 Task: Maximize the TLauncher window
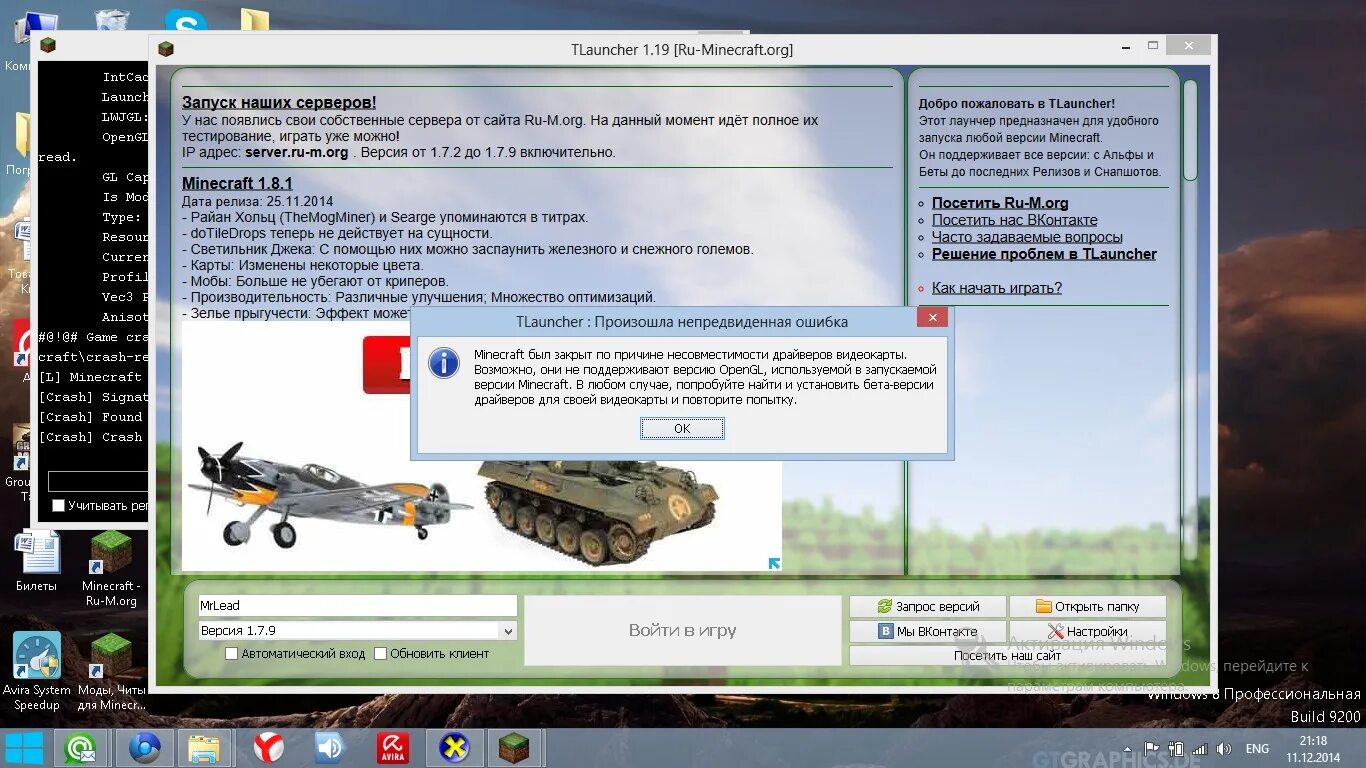1153,46
